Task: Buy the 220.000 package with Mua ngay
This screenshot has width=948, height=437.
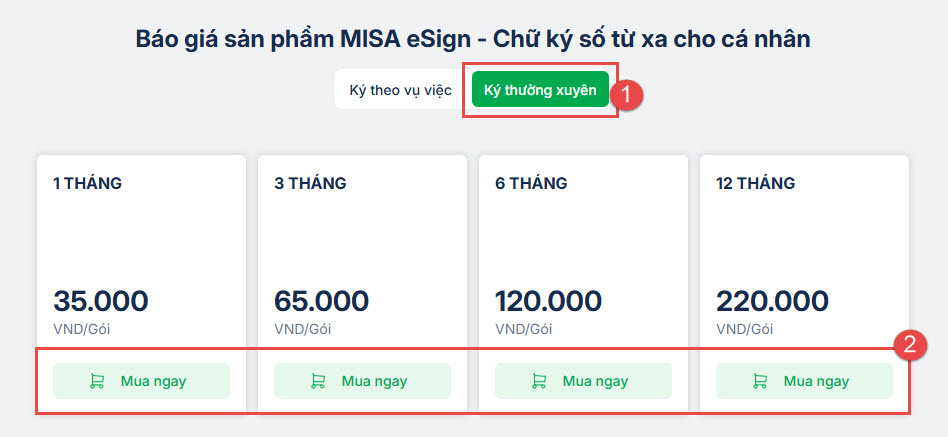Action: click(804, 381)
